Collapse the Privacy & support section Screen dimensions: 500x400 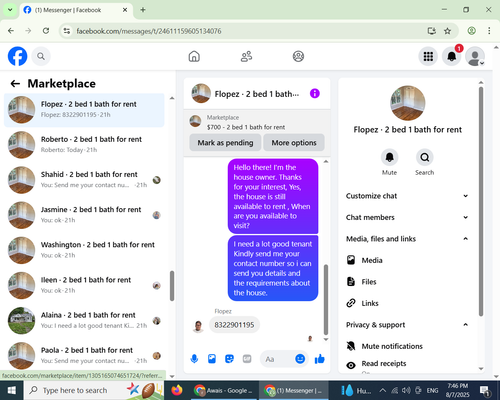(407, 325)
